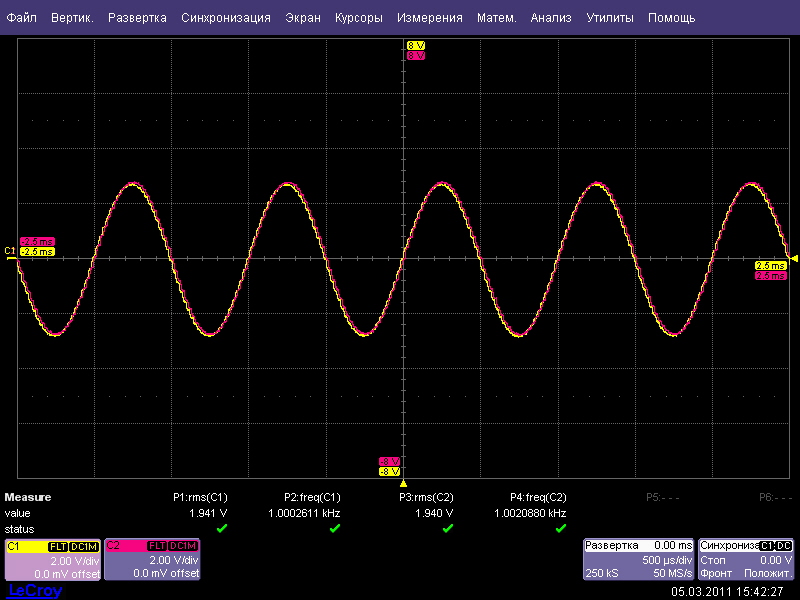Viewport: 800px width, 600px height.
Task: Open the C2 channel descriptor box
Action: 152,560
